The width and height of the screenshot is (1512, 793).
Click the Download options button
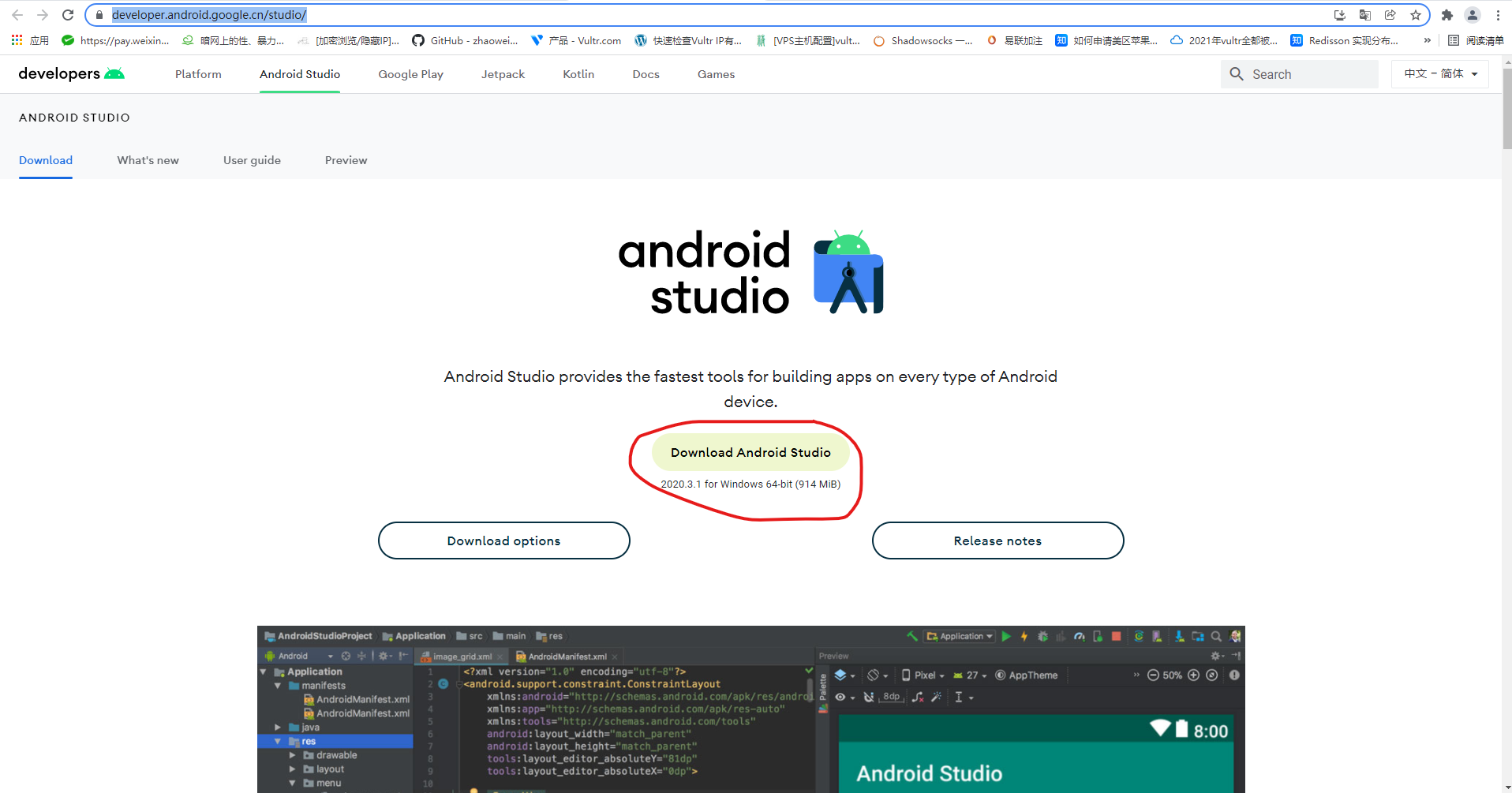point(503,541)
